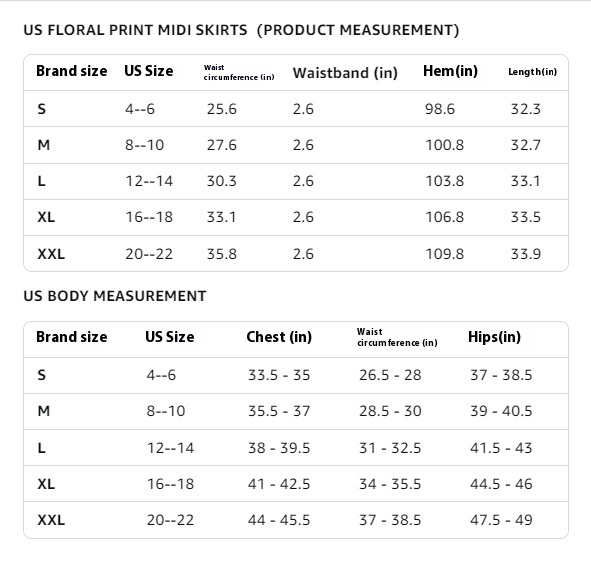Image resolution: width=591 pixels, height=573 pixels.
Task: Click chest range 41 - 42.5 for XL
Action: tap(279, 484)
